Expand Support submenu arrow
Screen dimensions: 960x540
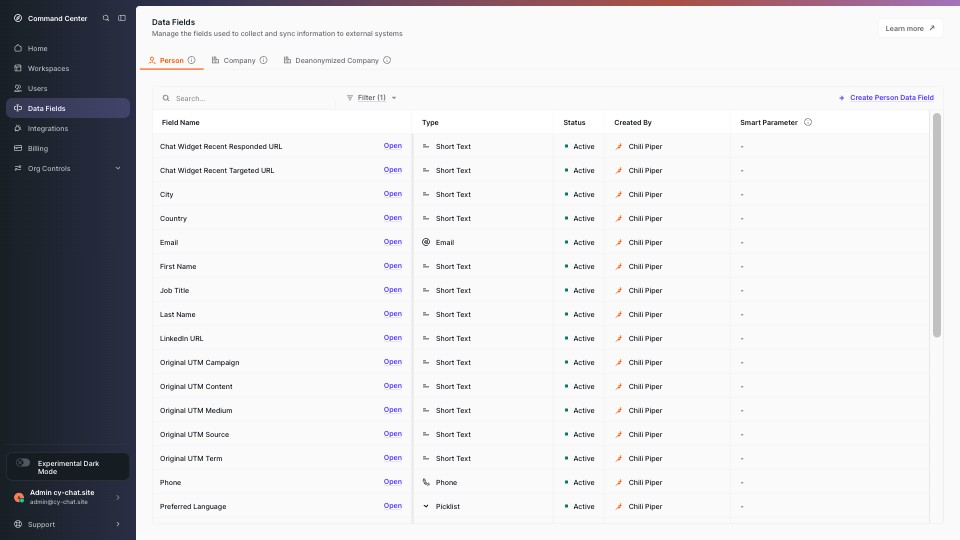[118, 524]
